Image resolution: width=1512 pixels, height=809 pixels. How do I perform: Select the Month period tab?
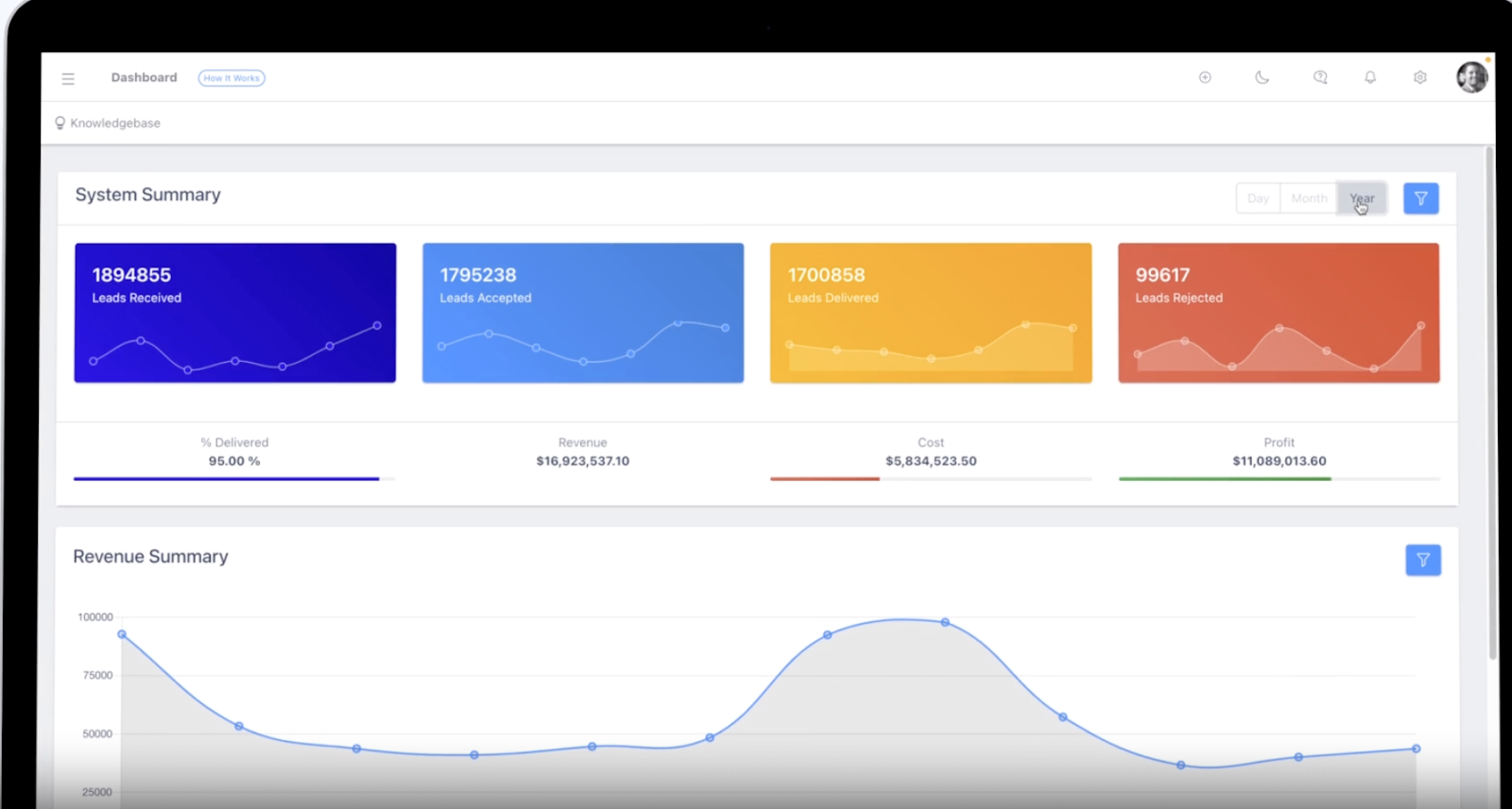pyautogui.click(x=1309, y=198)
